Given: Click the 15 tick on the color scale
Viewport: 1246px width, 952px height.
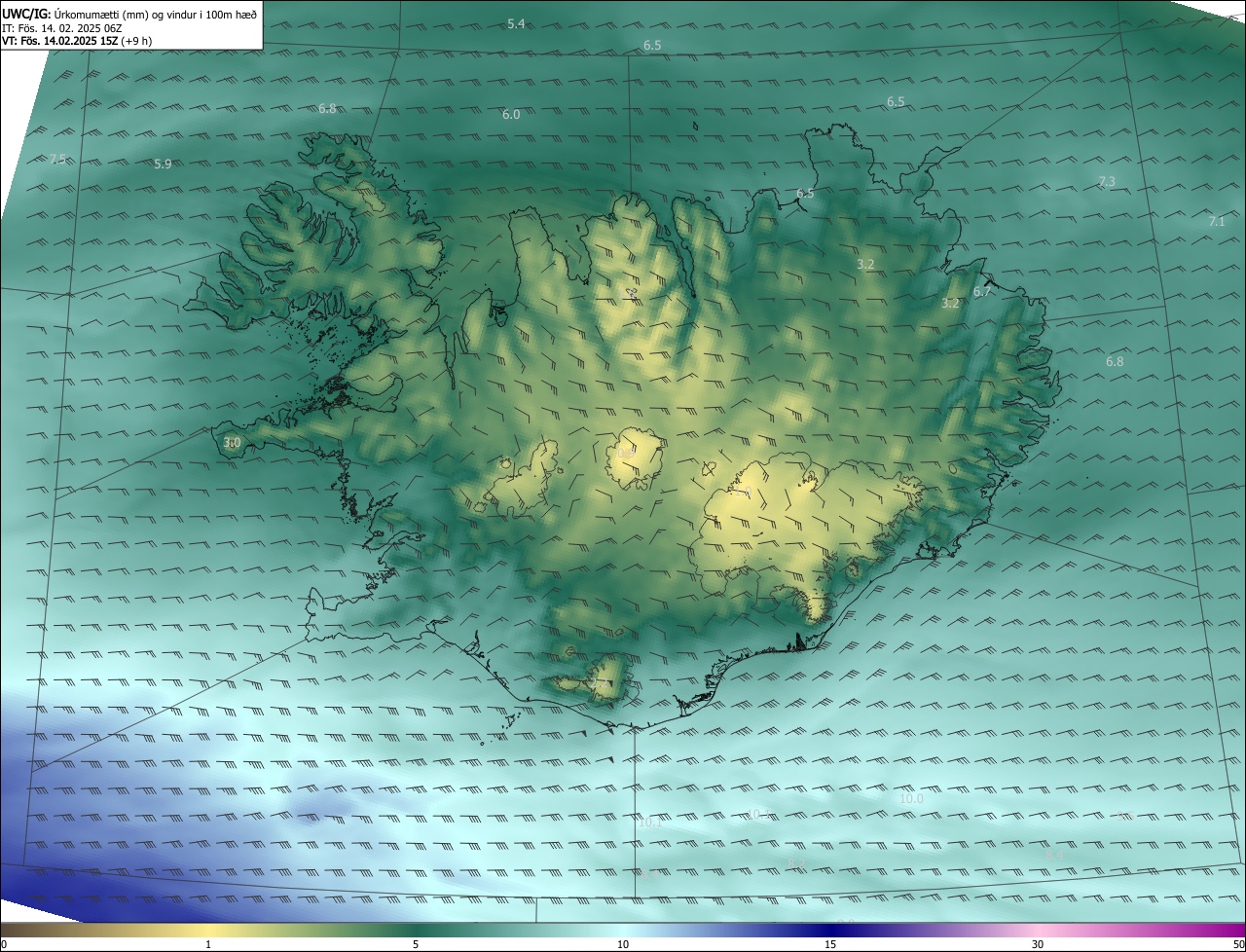Looking at the screenshot, I should tap(830, 944).
